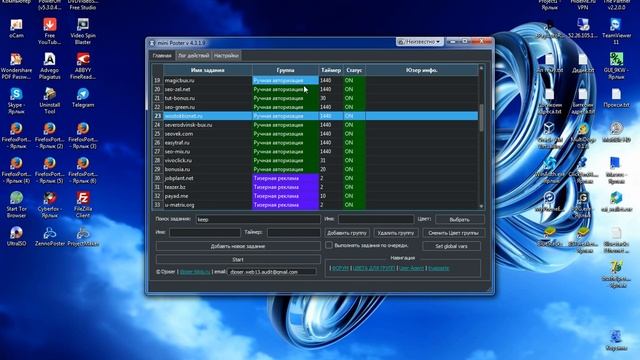Open the Cyberfox shortcut on the desktop

[50, 205]
